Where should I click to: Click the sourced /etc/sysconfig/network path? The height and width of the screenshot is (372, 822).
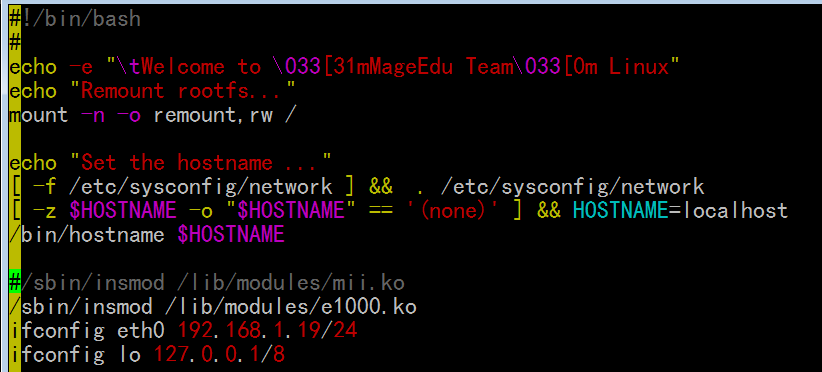tap(572, 187)
